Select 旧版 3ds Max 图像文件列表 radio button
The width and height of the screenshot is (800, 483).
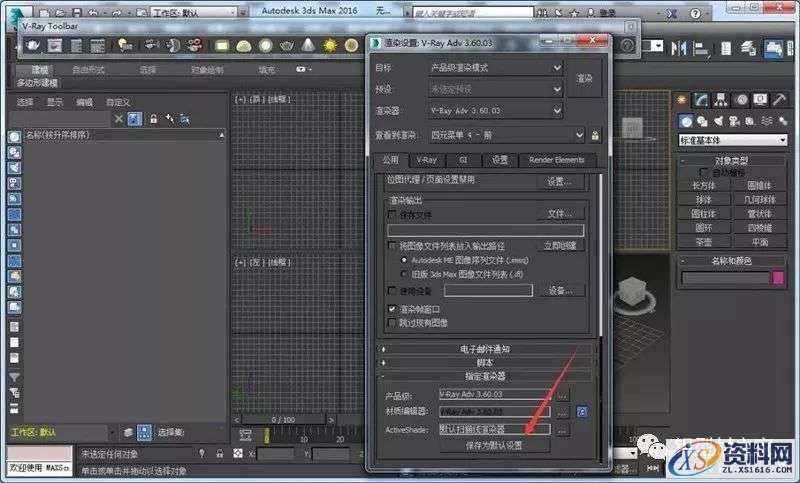tap(404, 274)
